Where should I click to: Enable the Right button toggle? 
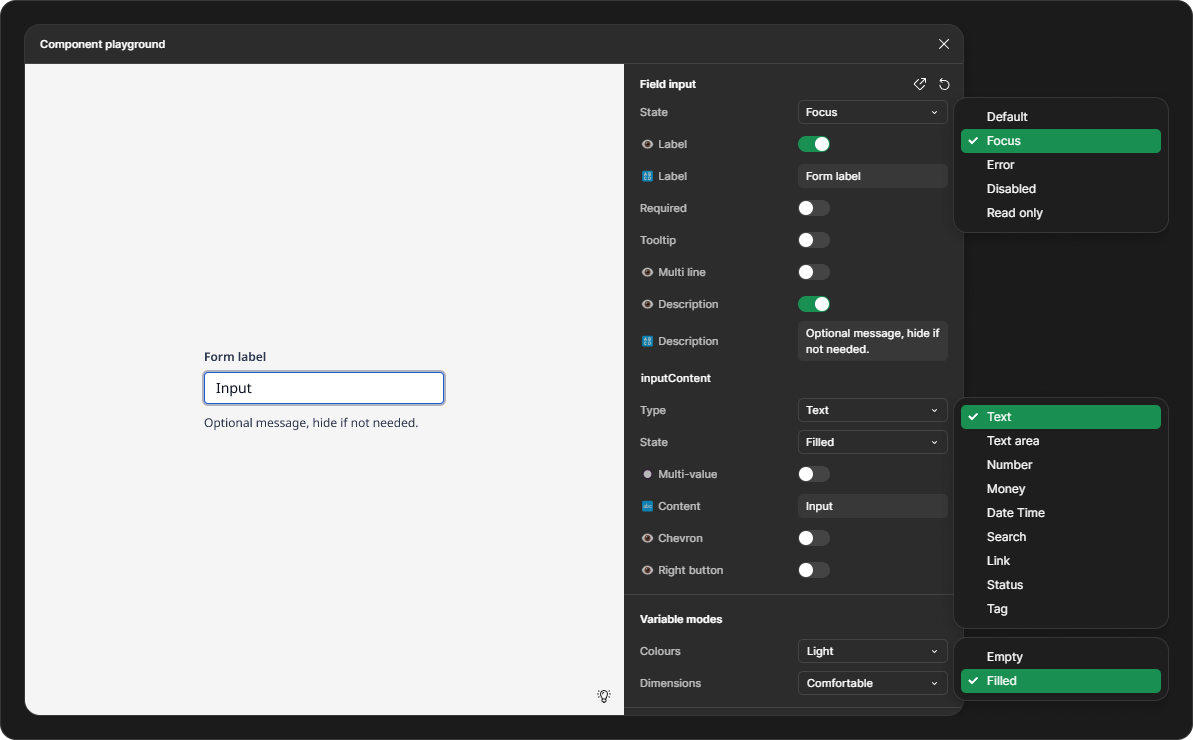click(813, 570)
